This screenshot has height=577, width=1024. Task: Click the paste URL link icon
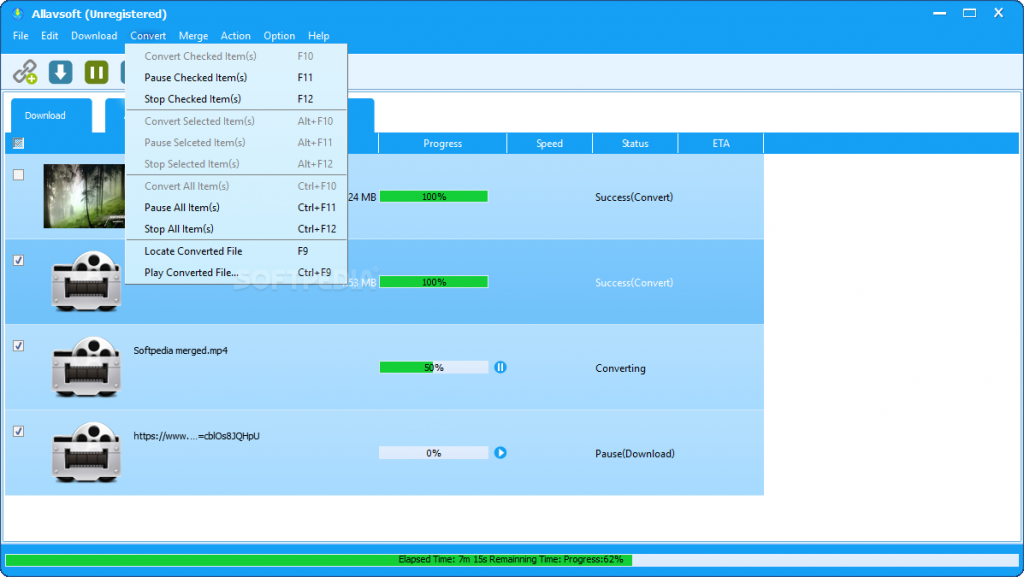click(25, 72)
